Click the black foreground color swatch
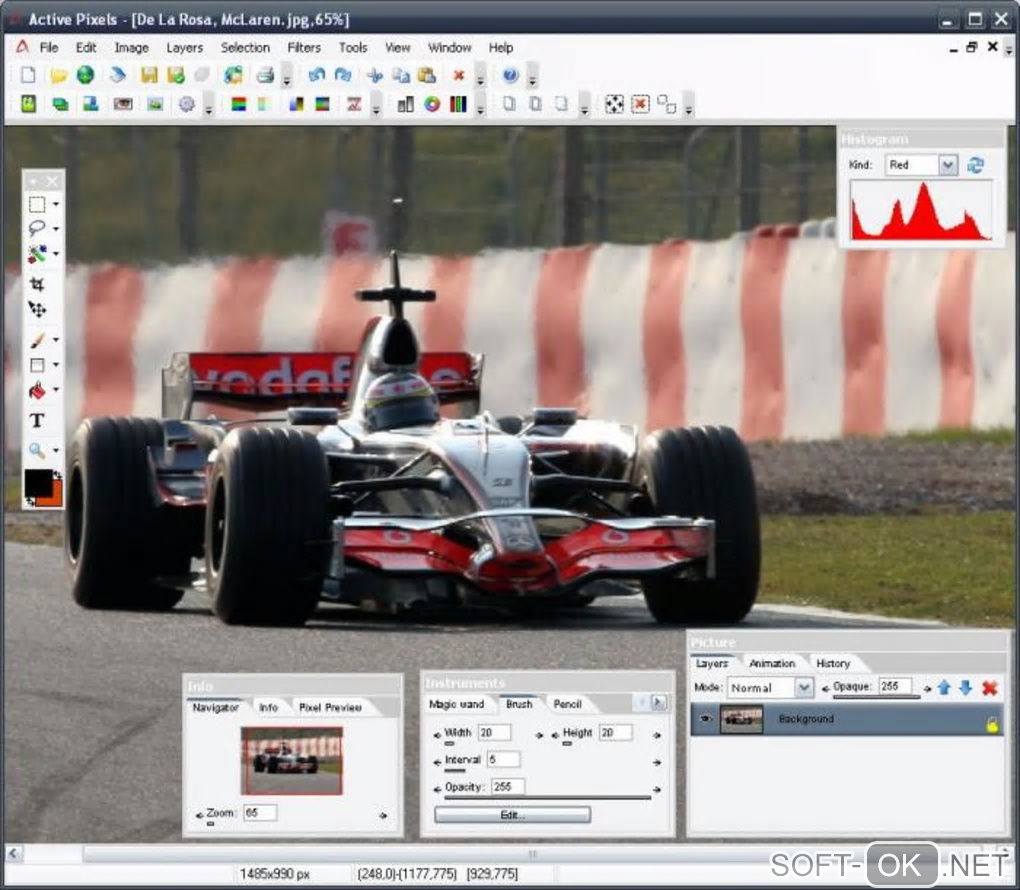Image resolution: width=1020 pixels, height=890 pixels. tap(37, 482)
